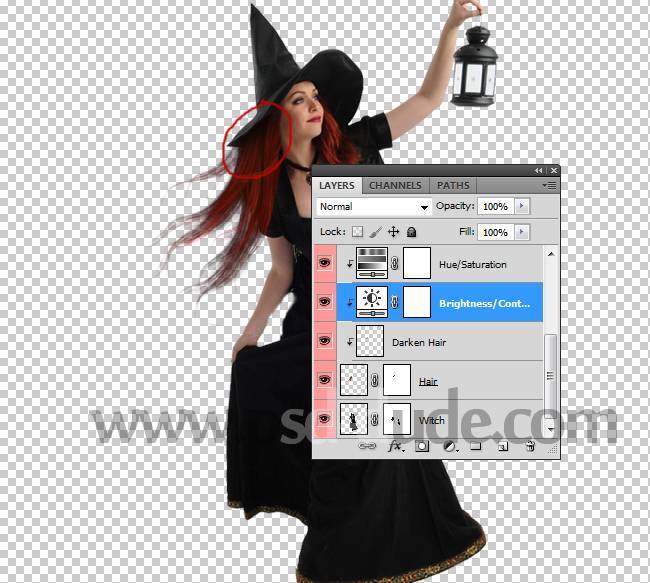Screen dimensions: 650x583
Task: Open the fx layer style menu
Action: pos(395,447)
